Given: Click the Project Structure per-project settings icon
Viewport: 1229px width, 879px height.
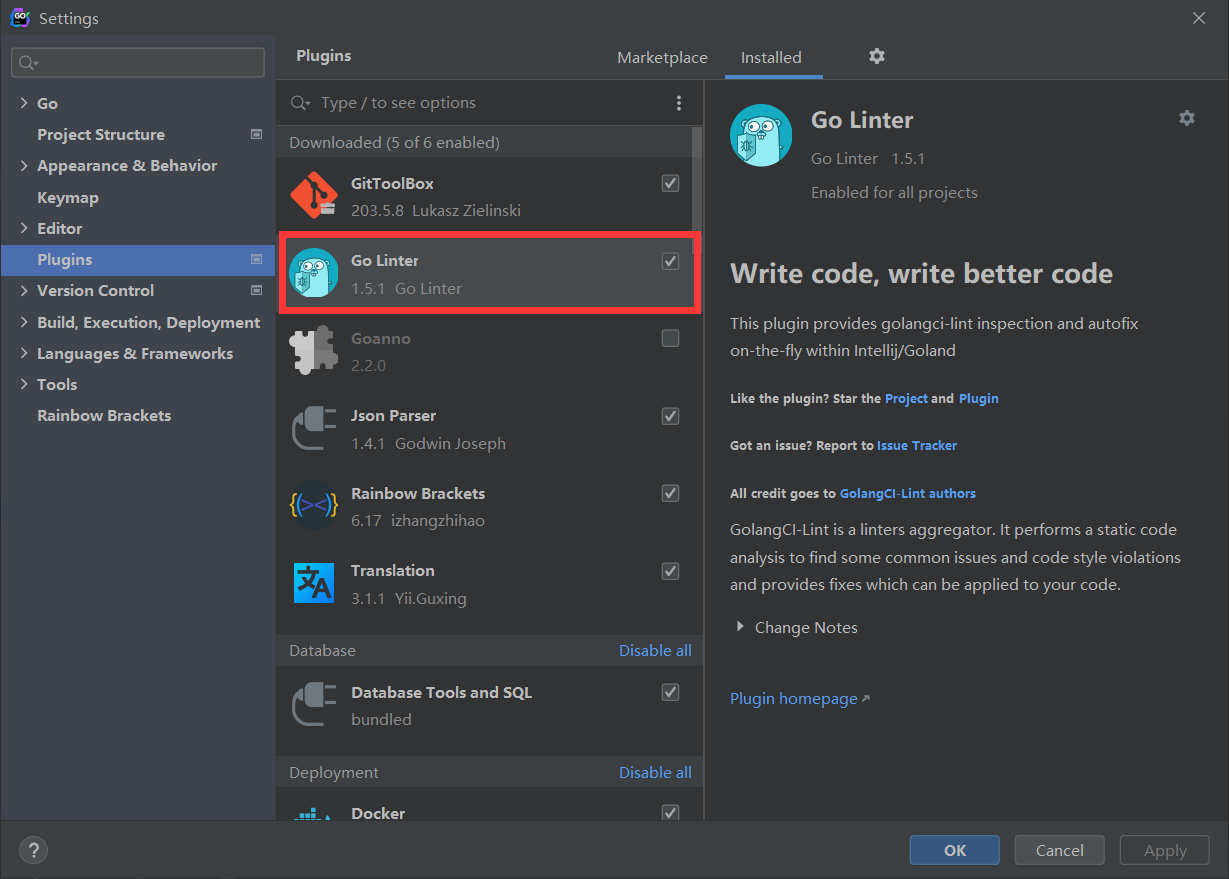Looking at the screenshot, I should coord(257,134).
